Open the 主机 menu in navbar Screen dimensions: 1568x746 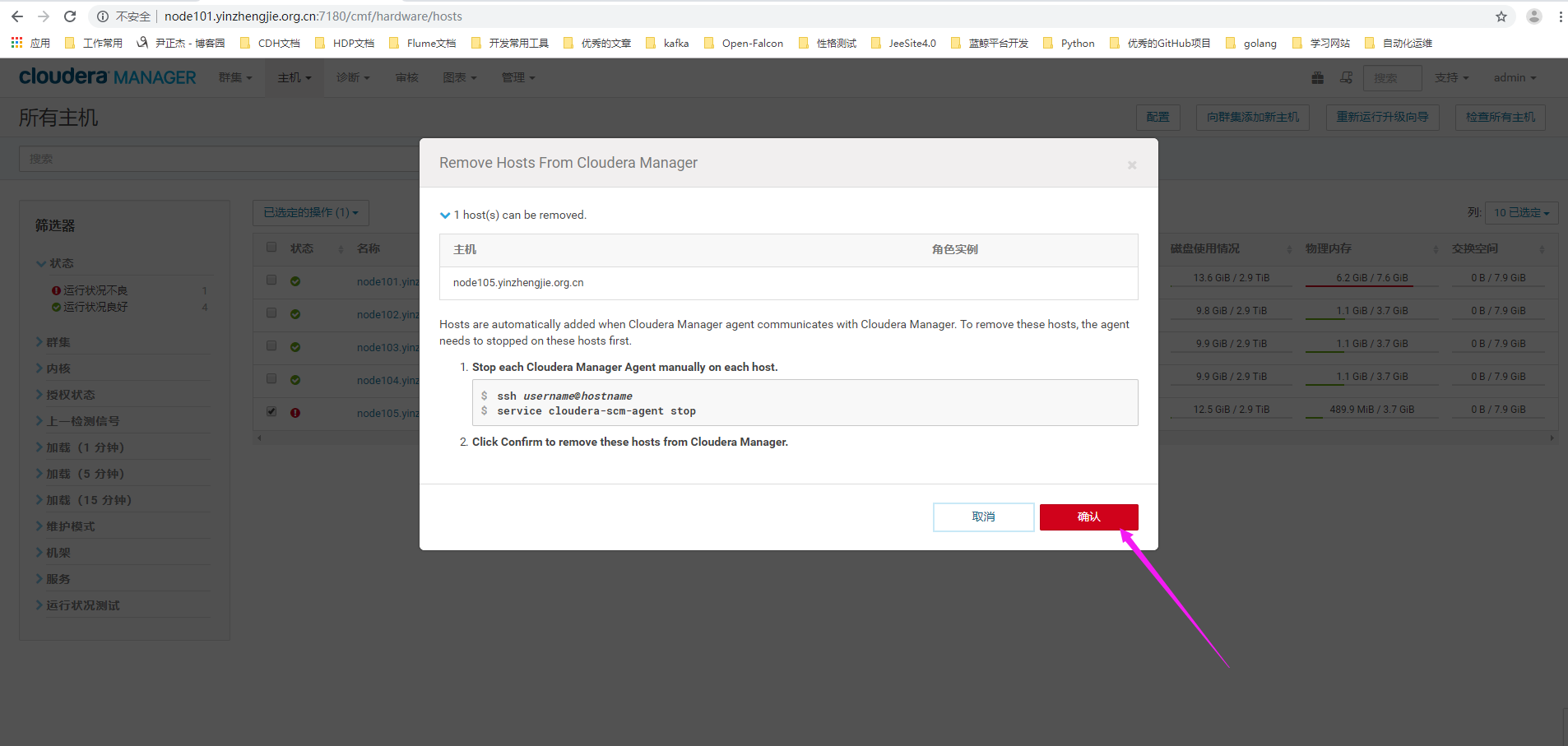tap(295, 77)
